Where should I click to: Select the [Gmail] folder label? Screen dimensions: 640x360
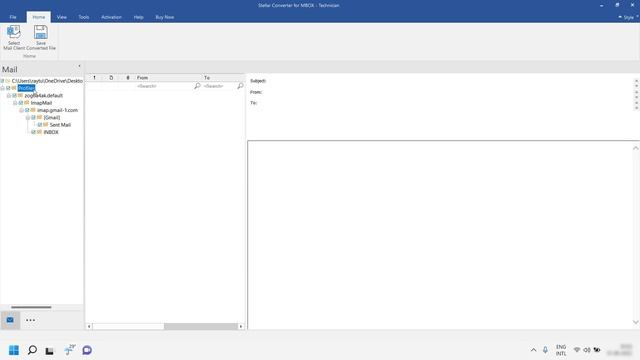pos(52,118)
